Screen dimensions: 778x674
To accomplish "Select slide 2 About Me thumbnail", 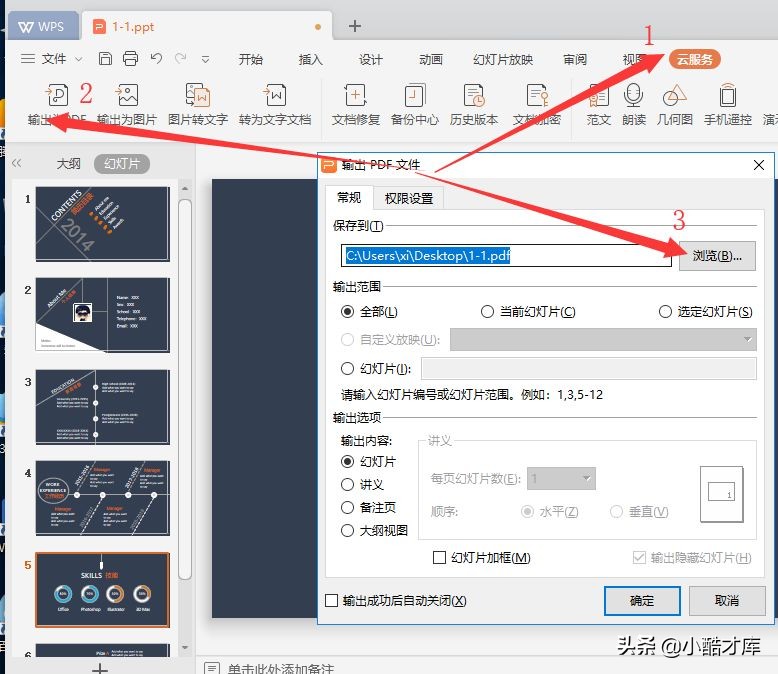I will point(103,315).
